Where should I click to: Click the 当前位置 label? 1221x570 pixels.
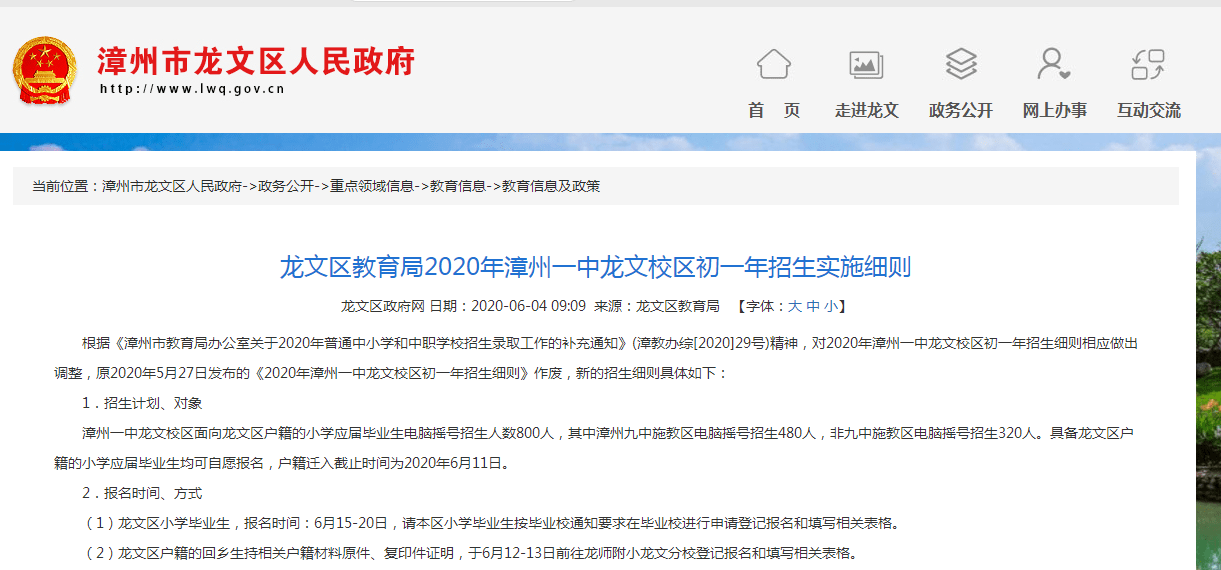coord(60,186)
